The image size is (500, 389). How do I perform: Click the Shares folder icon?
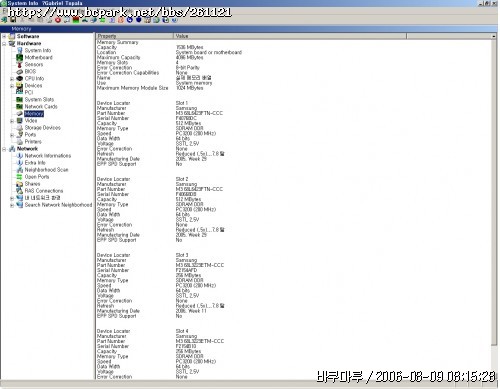(20, 184)
